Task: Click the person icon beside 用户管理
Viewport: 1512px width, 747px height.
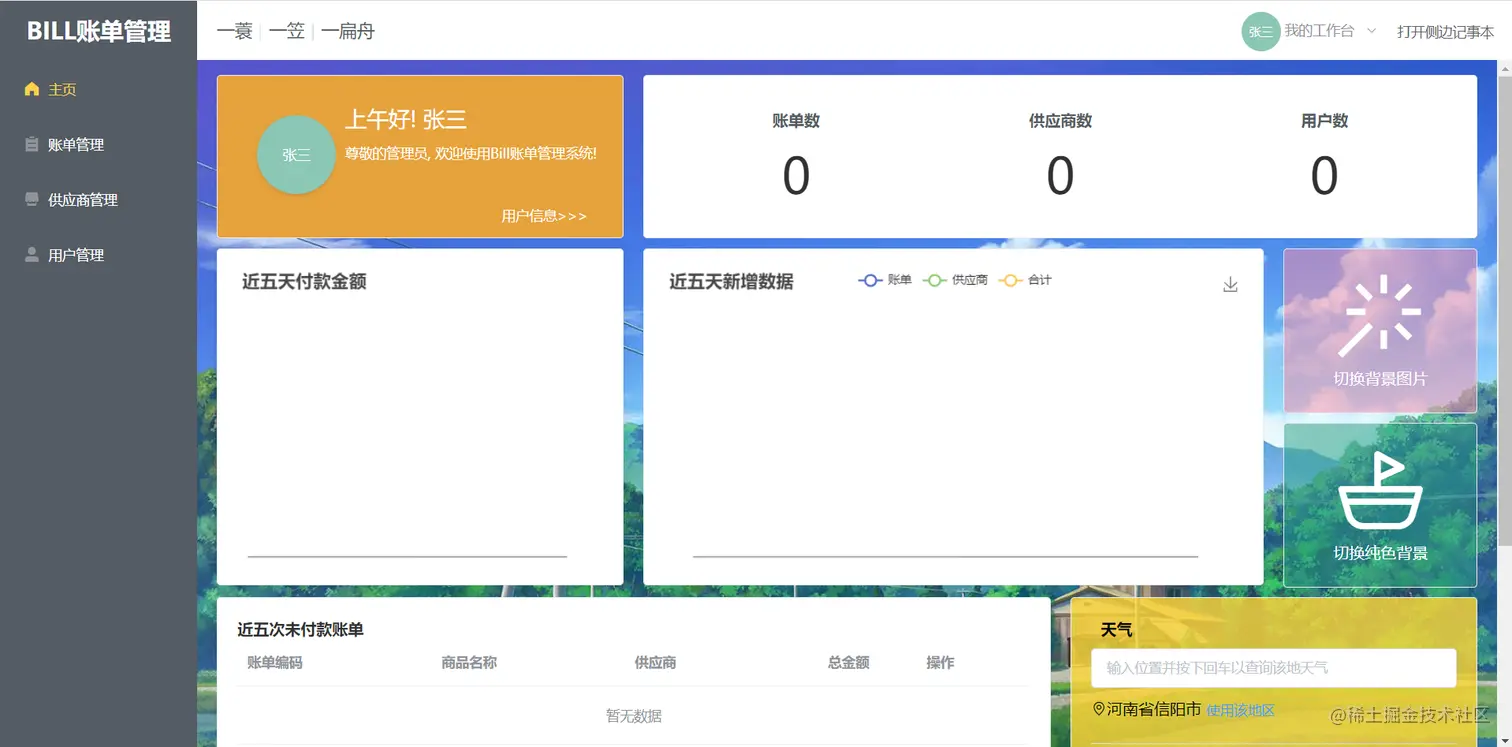Action: 32,254
